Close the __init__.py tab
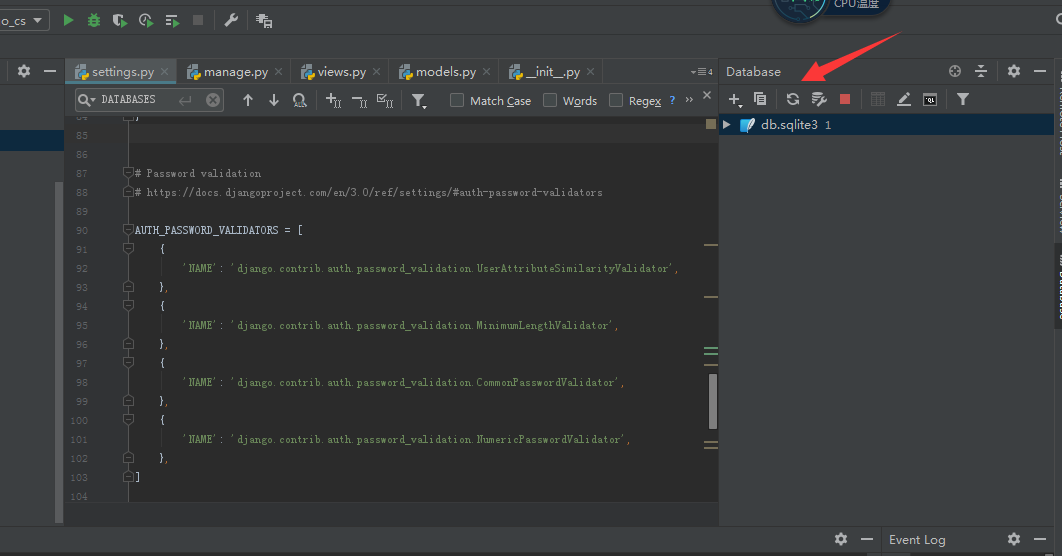The image size is (1062, 556). (x=591, y=72)
